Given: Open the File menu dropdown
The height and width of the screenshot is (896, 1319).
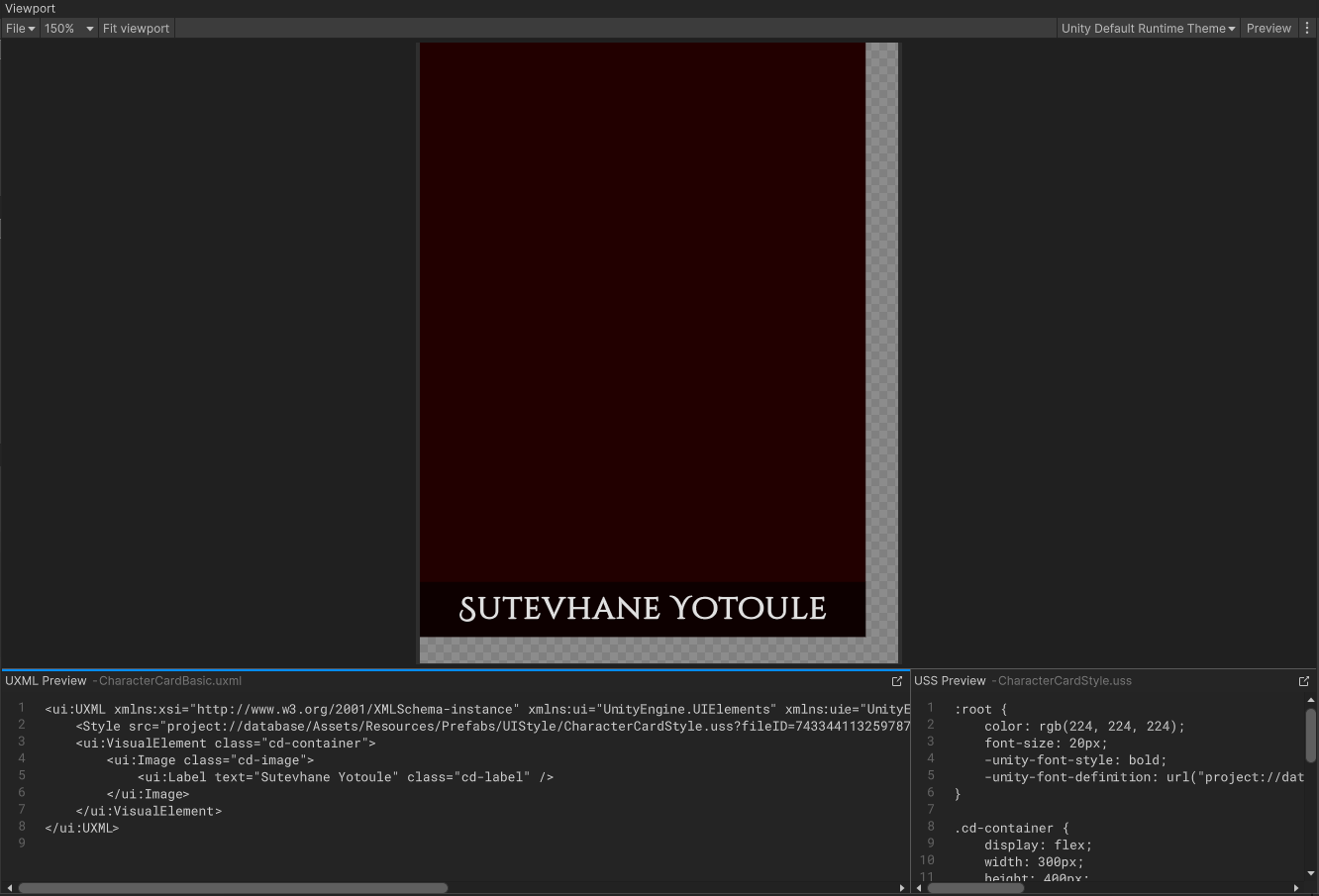Looking at the screenshot, I should 20,29.
